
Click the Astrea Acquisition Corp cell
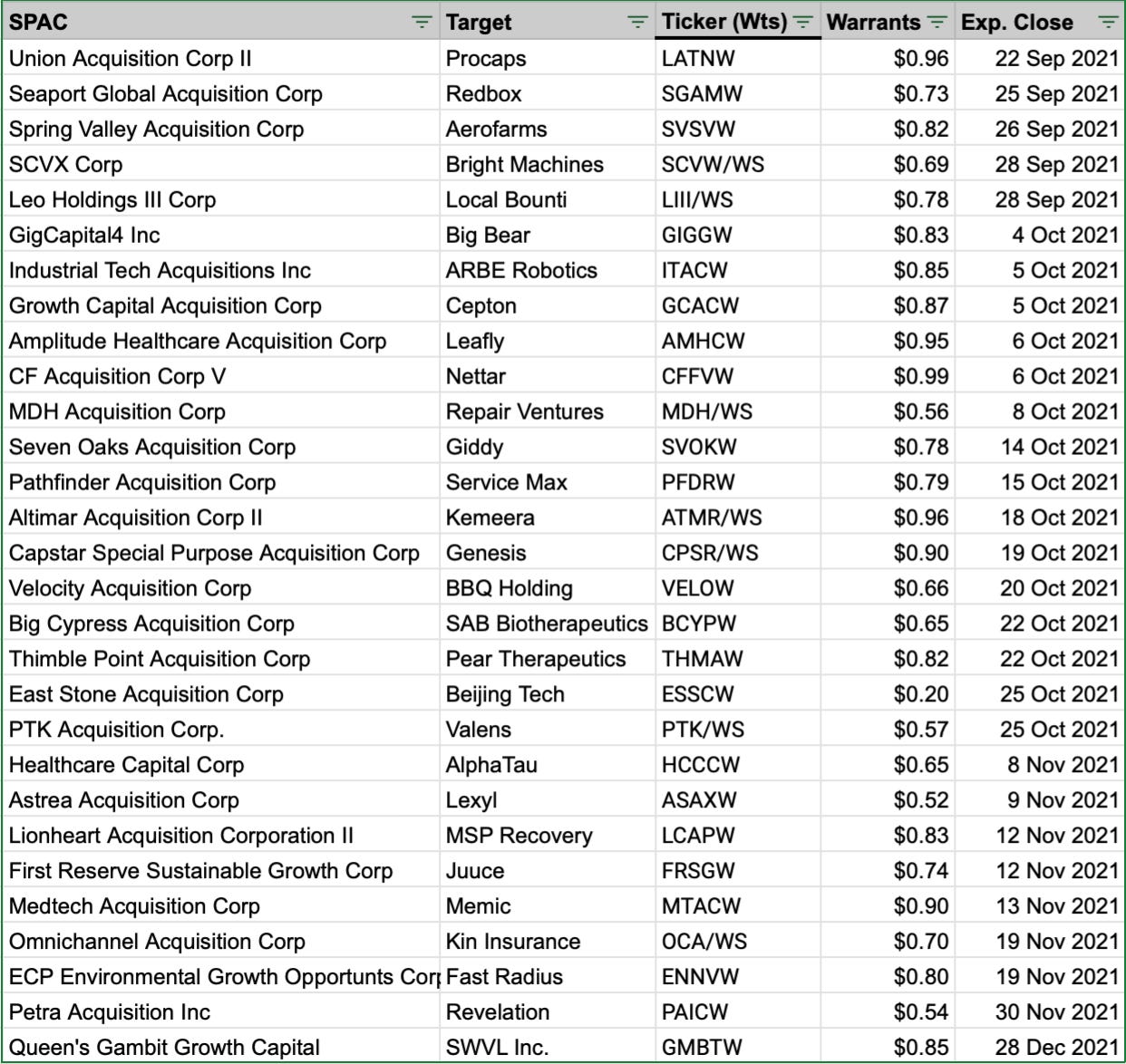[221, 801]
